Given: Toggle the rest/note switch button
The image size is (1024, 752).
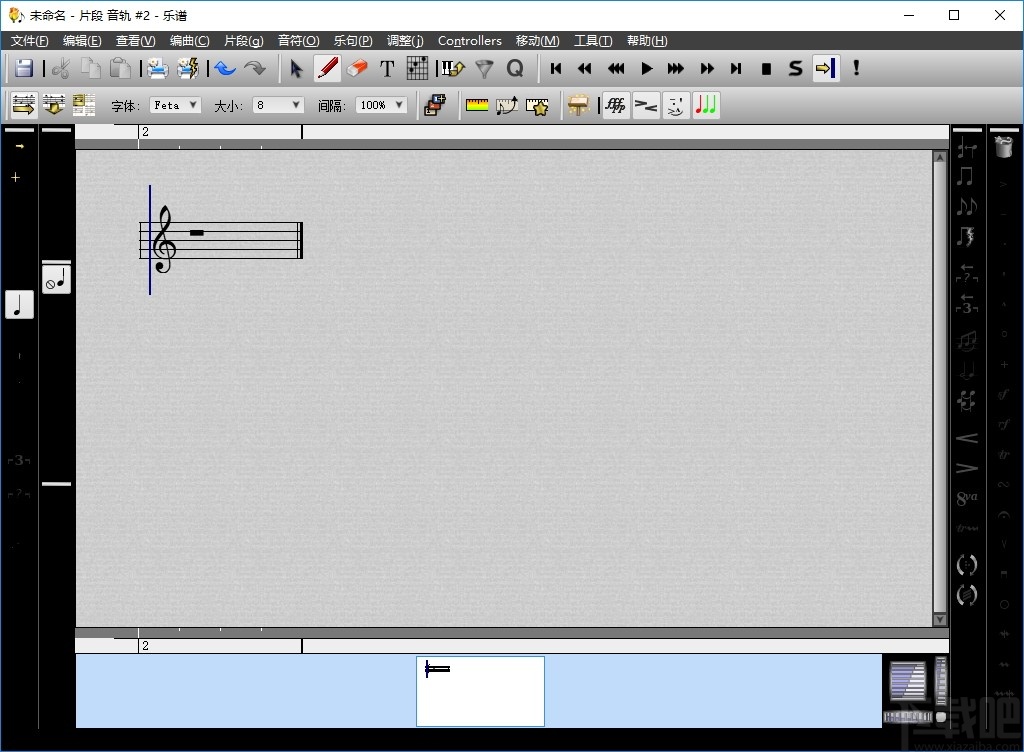Looking at the screenshot, I should [x=57, y=279].
